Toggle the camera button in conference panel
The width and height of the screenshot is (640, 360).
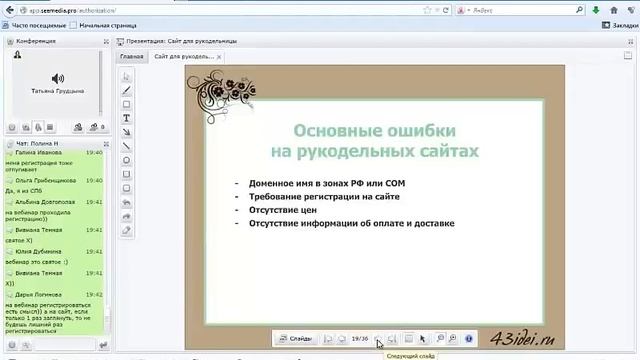(26, 128)
